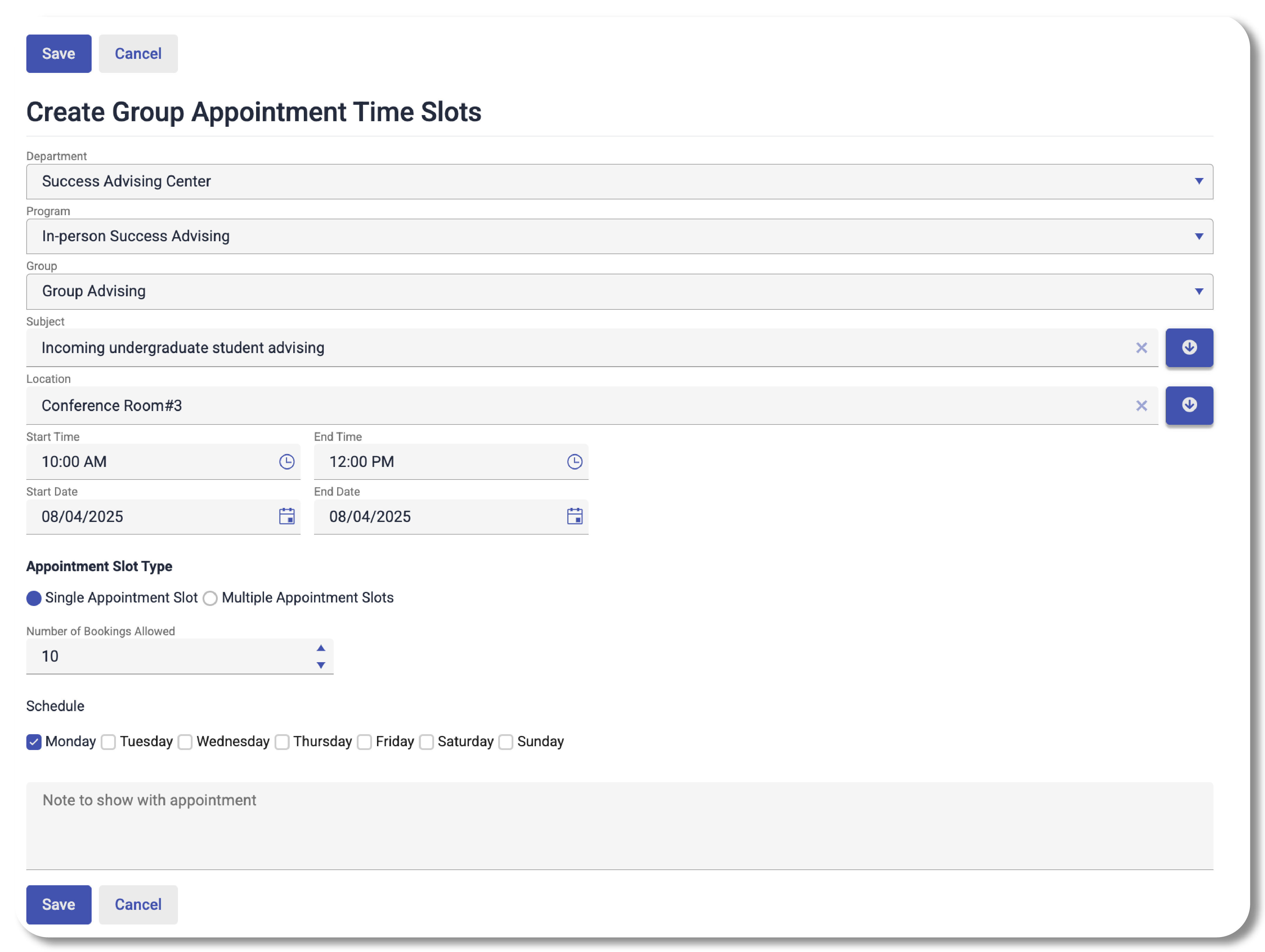Expand the Group dropdown
Image resolution: width=1265 pixels, height=952 pixels.
(x=1198, y=291)
